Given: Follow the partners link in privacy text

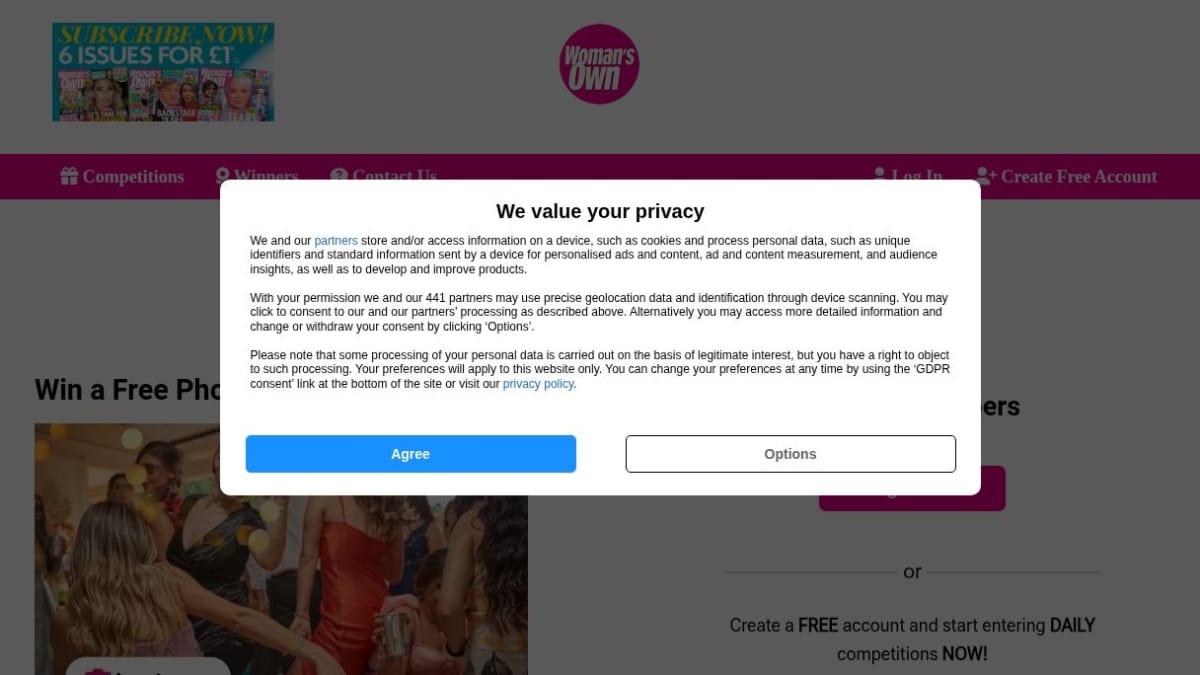Looking at the screenshot, I should [336, 241].
